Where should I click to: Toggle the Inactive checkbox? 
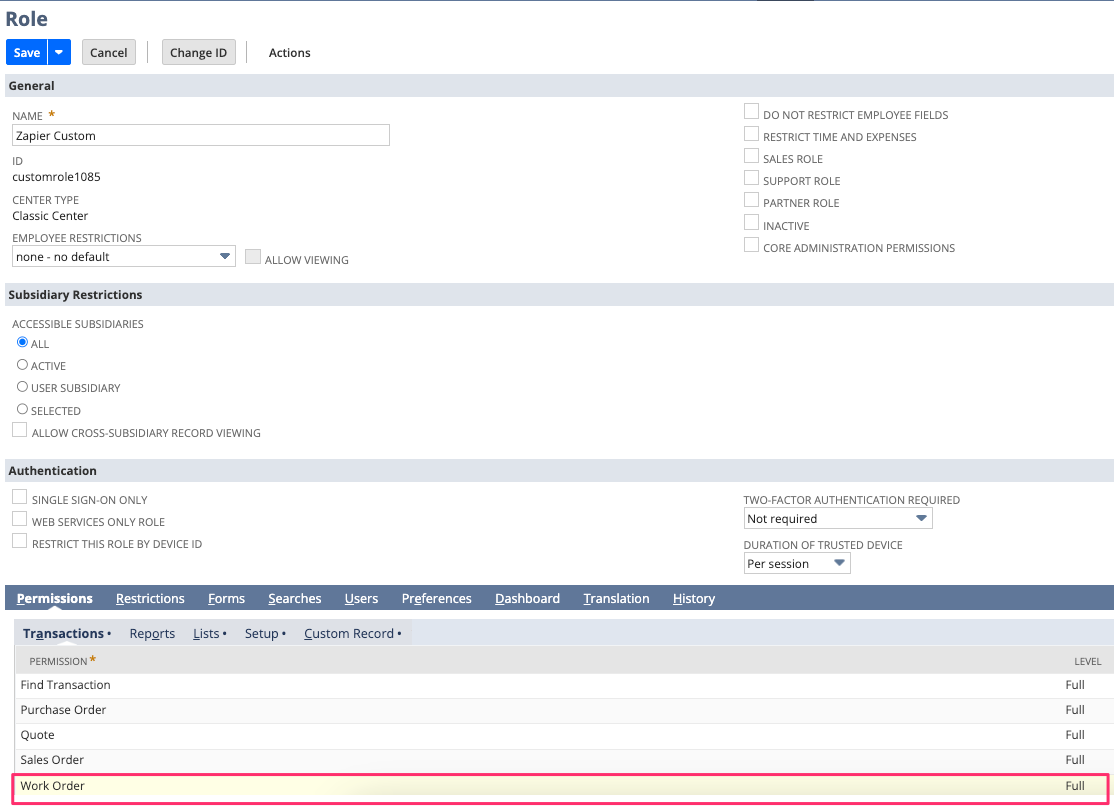click(x=751, y=222)
